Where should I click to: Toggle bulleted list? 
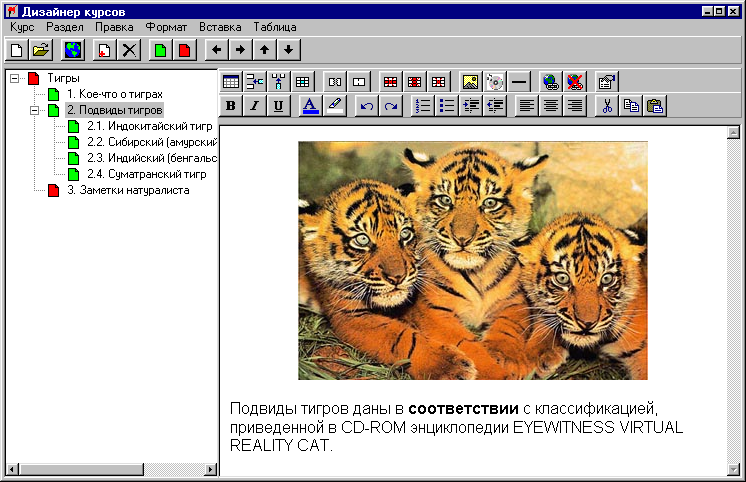coord(446,106)
